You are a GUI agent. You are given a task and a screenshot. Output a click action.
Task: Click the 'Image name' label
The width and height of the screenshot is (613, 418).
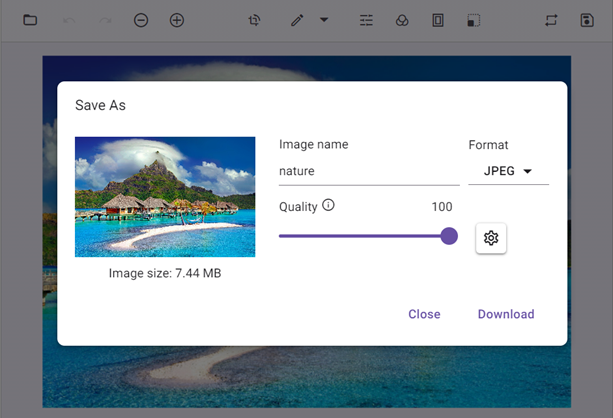pyautogui.click(x=314, y=144)
